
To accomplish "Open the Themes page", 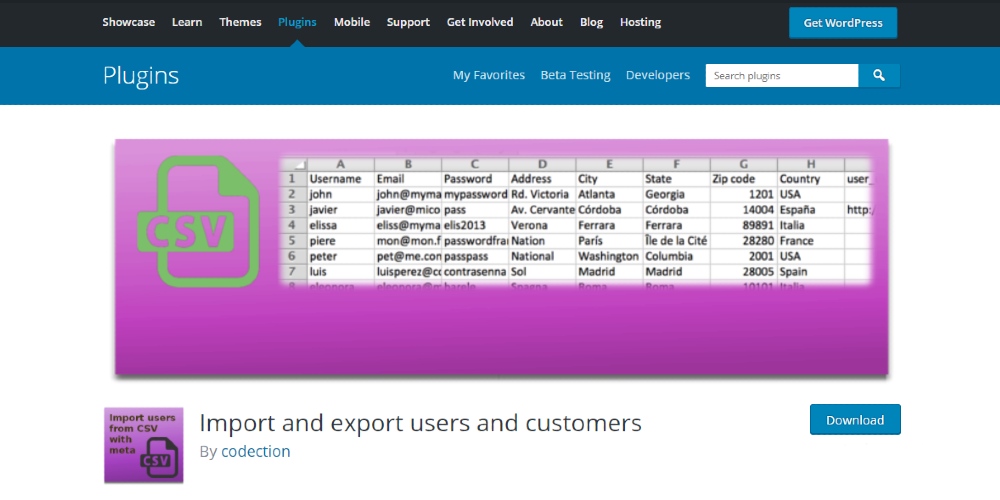I will click(240, 22).
